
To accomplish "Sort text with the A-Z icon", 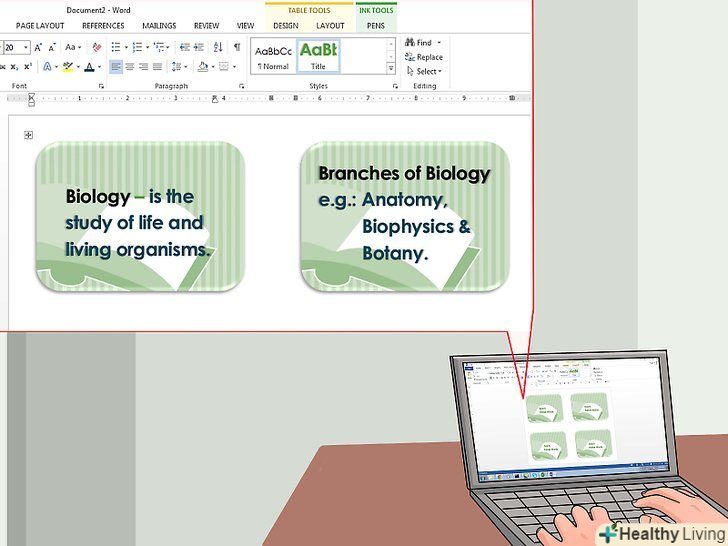I will point(218,47).
